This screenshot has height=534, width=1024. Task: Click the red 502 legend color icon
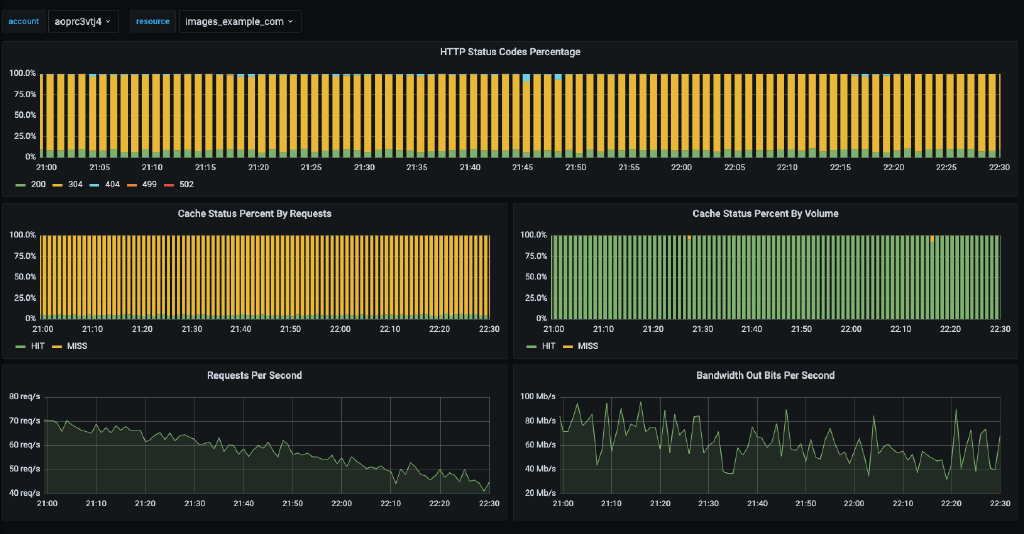click(x=167, y=185)
